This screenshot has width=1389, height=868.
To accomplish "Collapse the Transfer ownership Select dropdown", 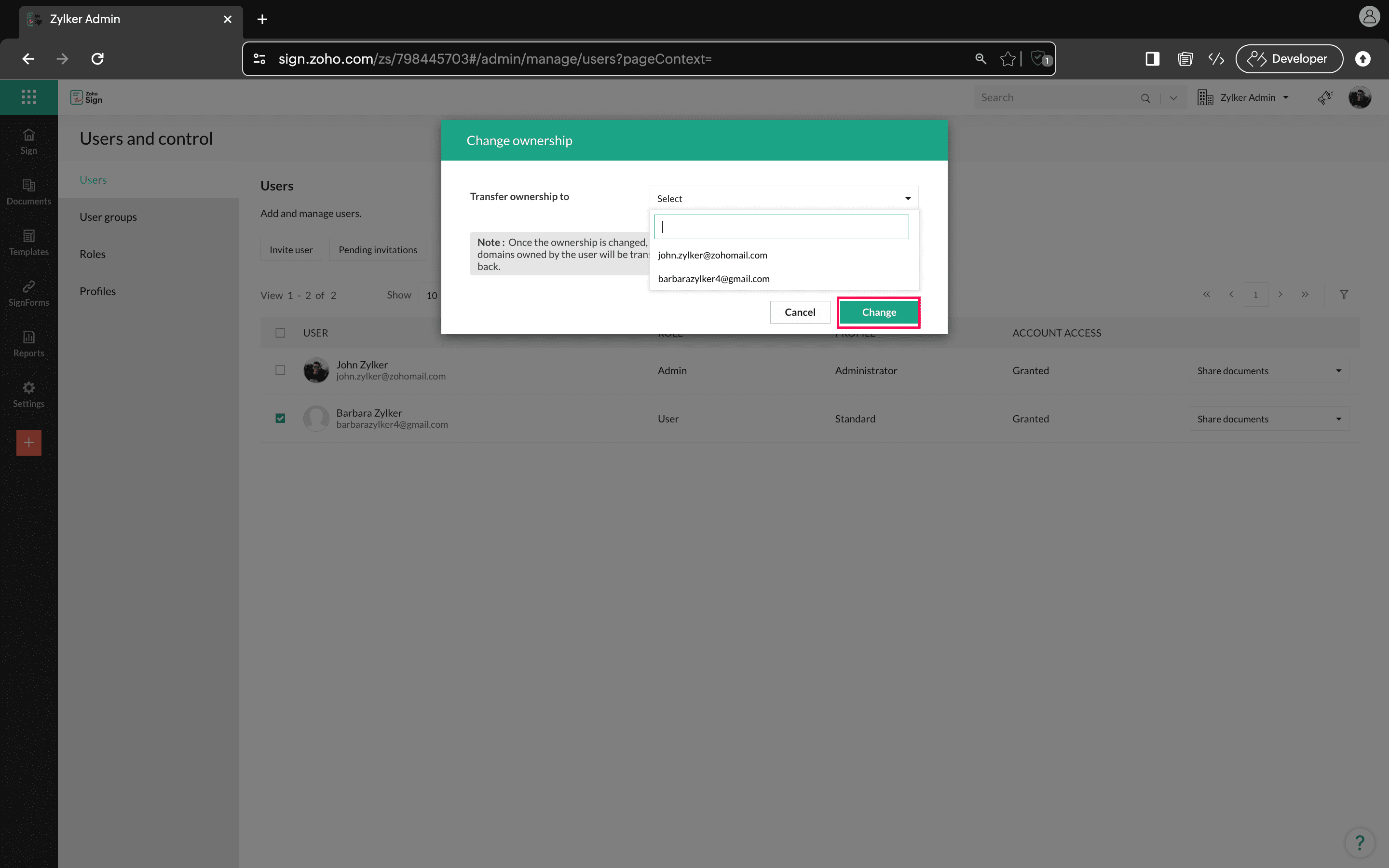I will pos(783,198).
